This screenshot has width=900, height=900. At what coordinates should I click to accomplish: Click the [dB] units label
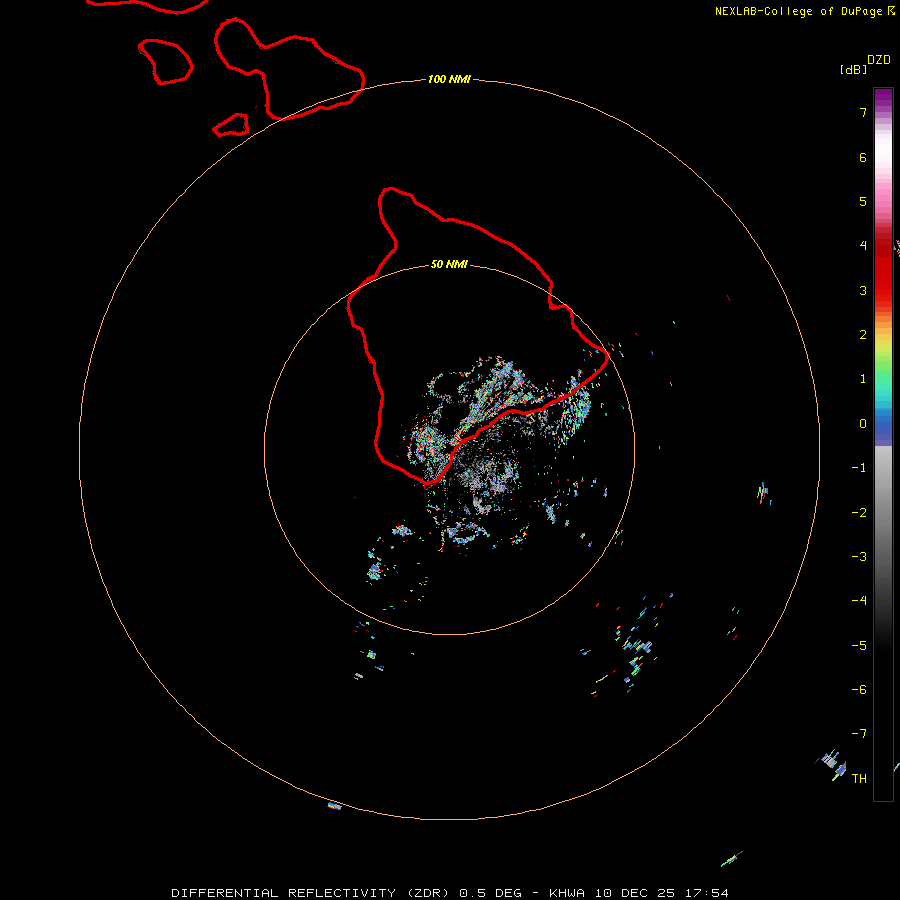pyautogui.click(x=853, y=69)
